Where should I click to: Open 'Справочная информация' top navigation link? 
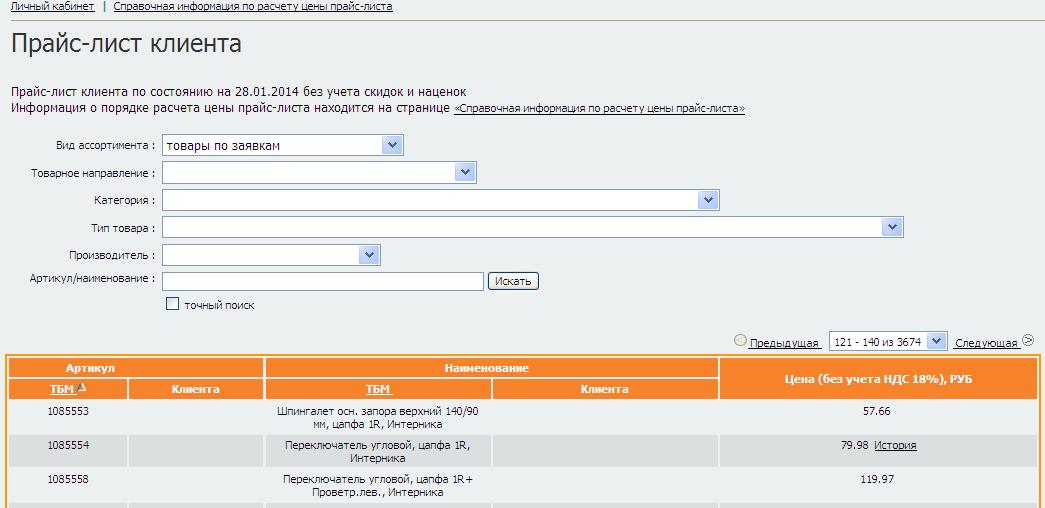(253, 6)
